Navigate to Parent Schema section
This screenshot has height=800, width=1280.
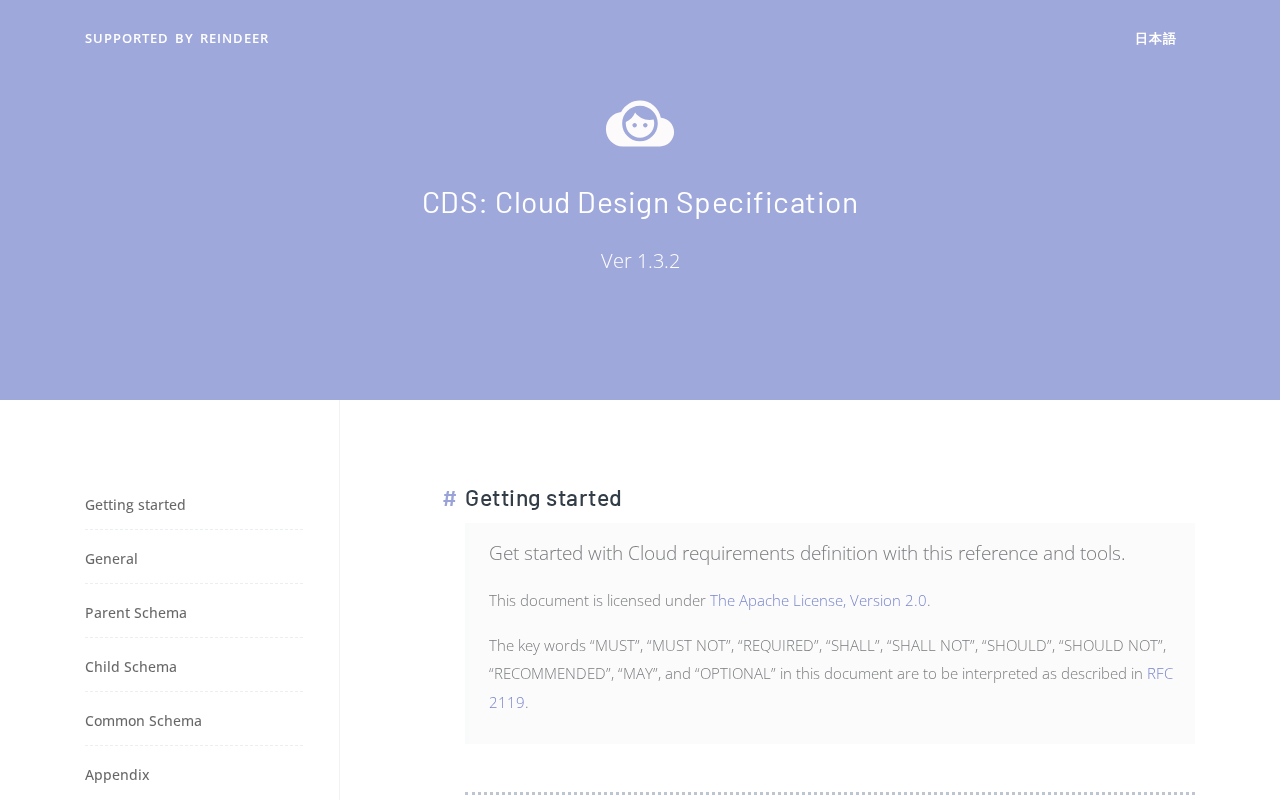(136, 613)
